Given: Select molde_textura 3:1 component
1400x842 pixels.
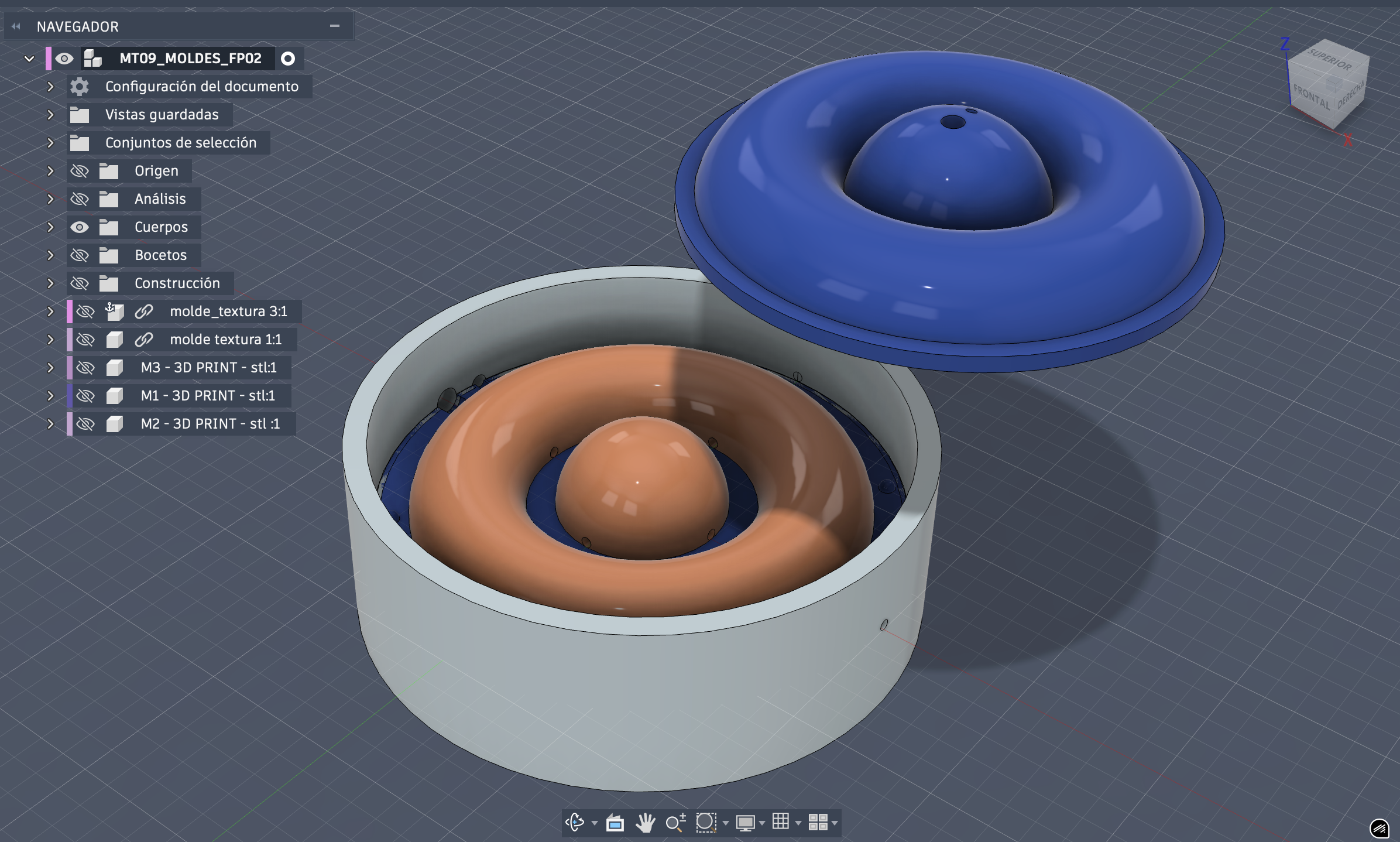Looking at the screenshot, I should point(228,312).
